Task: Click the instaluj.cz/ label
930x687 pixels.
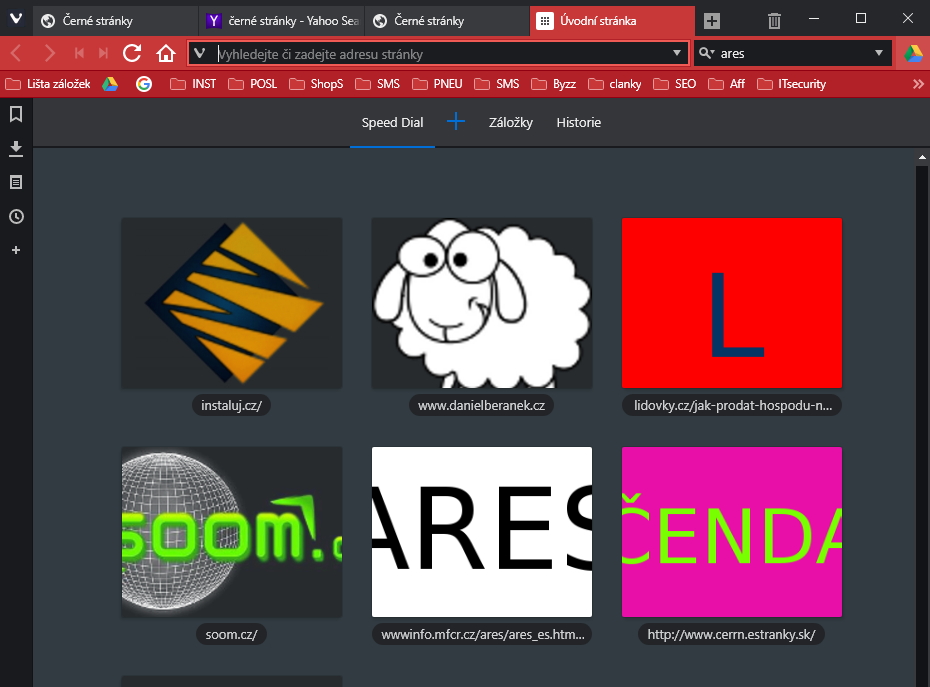Action: point(231,405)
